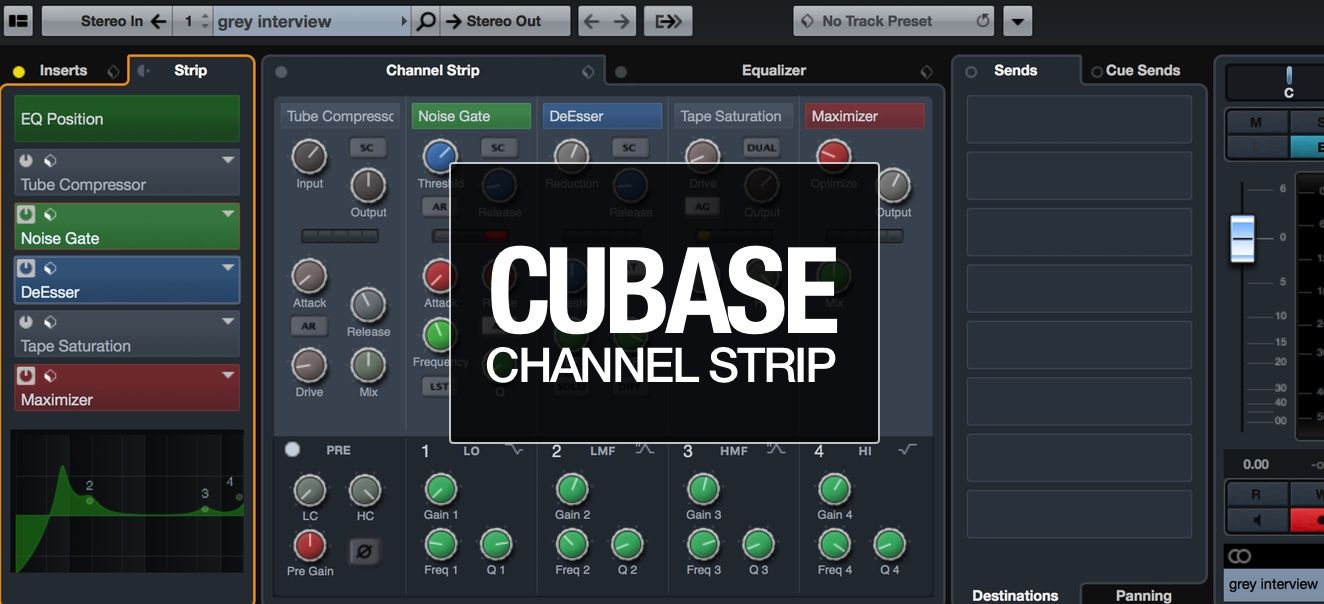
Task: Disable the DeEsser power button
Action: [x=27, y=268]
